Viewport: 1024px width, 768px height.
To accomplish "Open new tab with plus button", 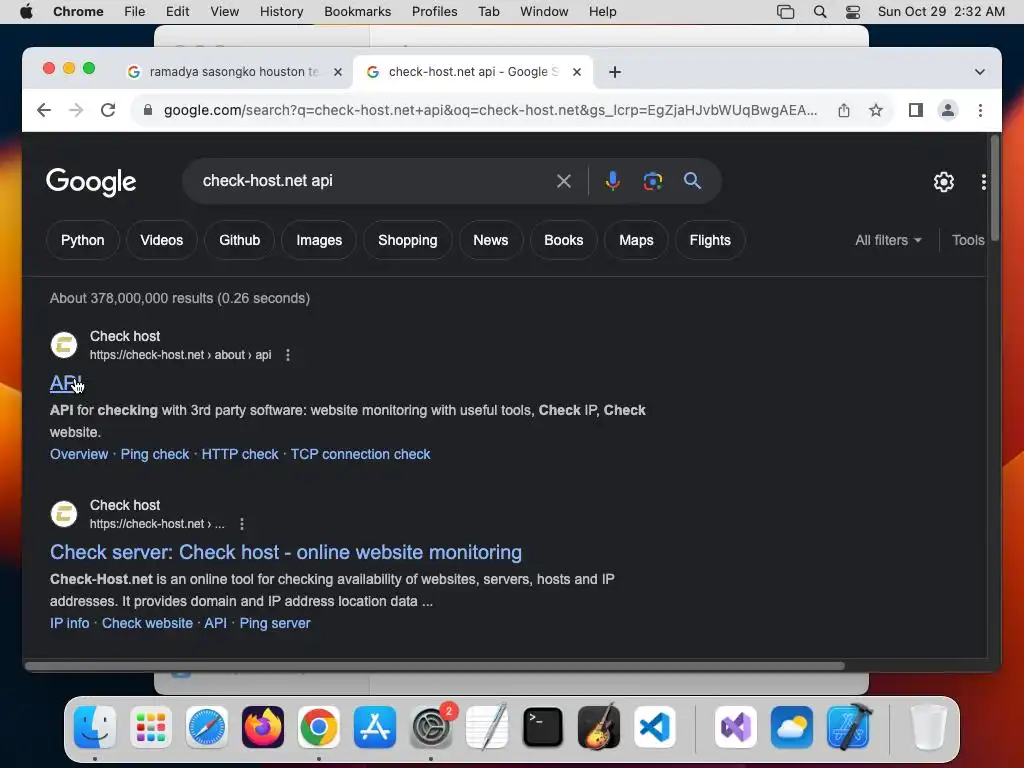I will click(x=615, y=72).
